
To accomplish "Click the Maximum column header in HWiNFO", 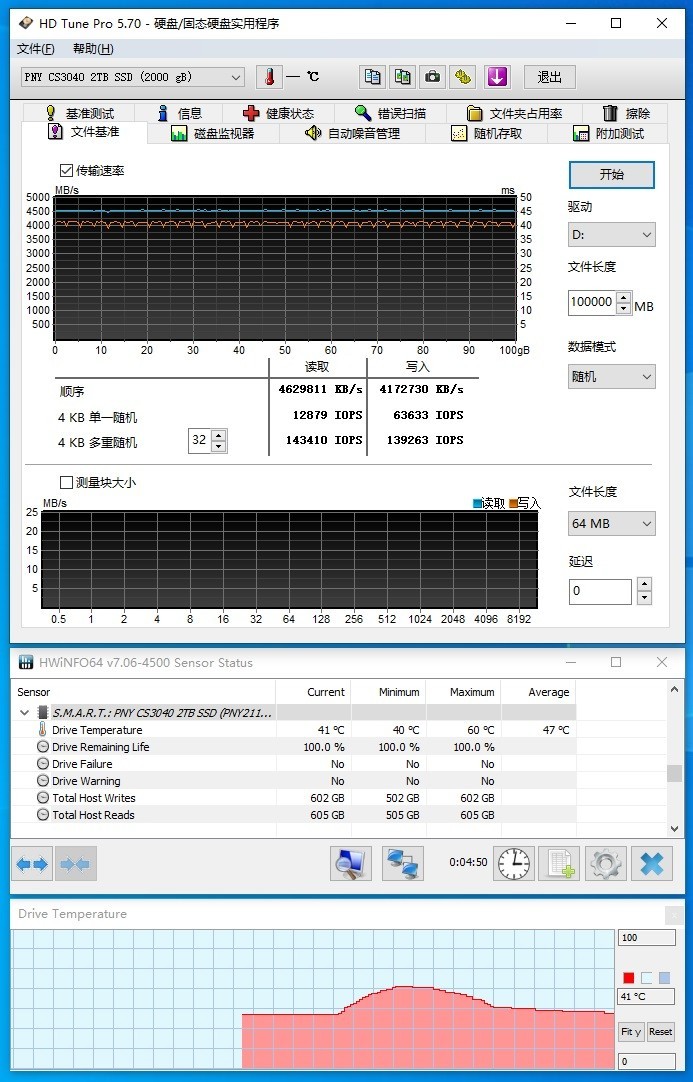I will pyautogui.click(x=463, y=692).
